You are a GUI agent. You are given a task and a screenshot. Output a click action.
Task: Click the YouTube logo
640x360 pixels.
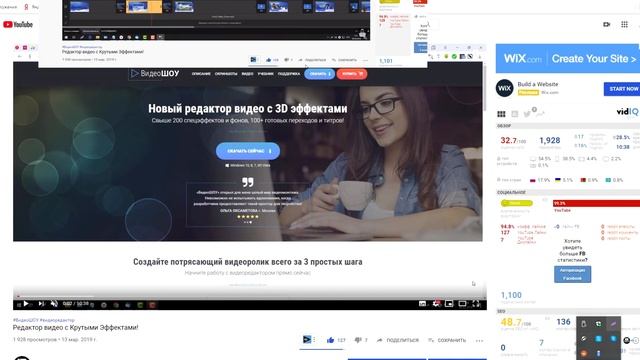(x=18, y=24)
